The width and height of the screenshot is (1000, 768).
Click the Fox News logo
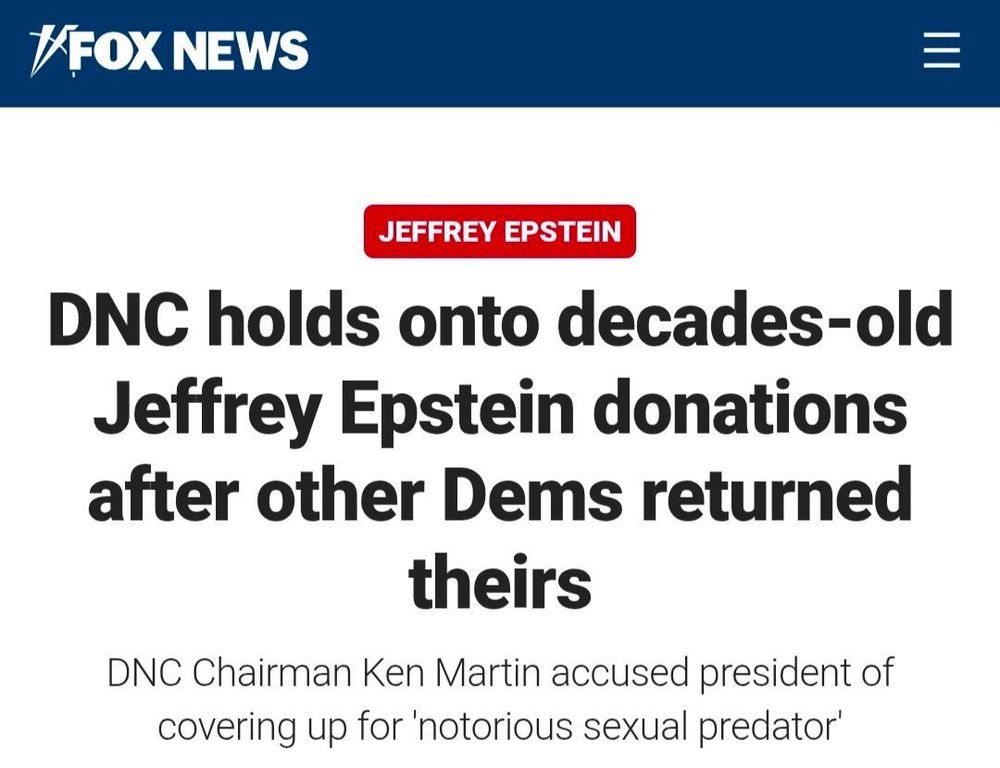[170, 50]
